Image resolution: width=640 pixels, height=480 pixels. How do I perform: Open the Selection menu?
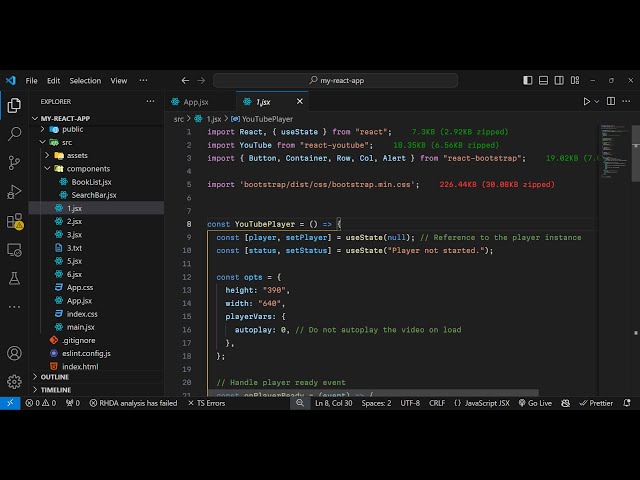pyautogui.click(x=85, y=80)
